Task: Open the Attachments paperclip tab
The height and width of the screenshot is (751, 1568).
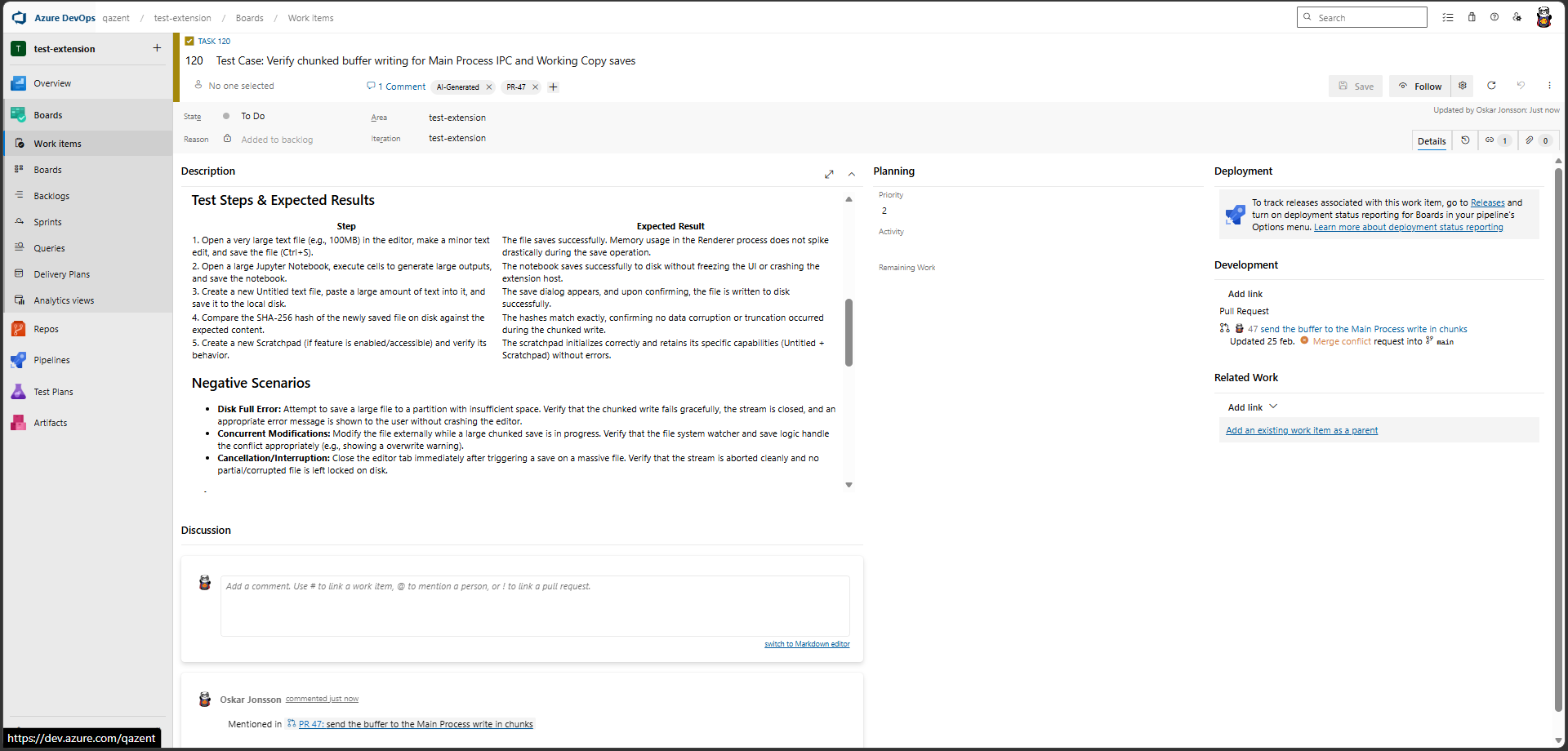Action: click(x=1538, y=140)
